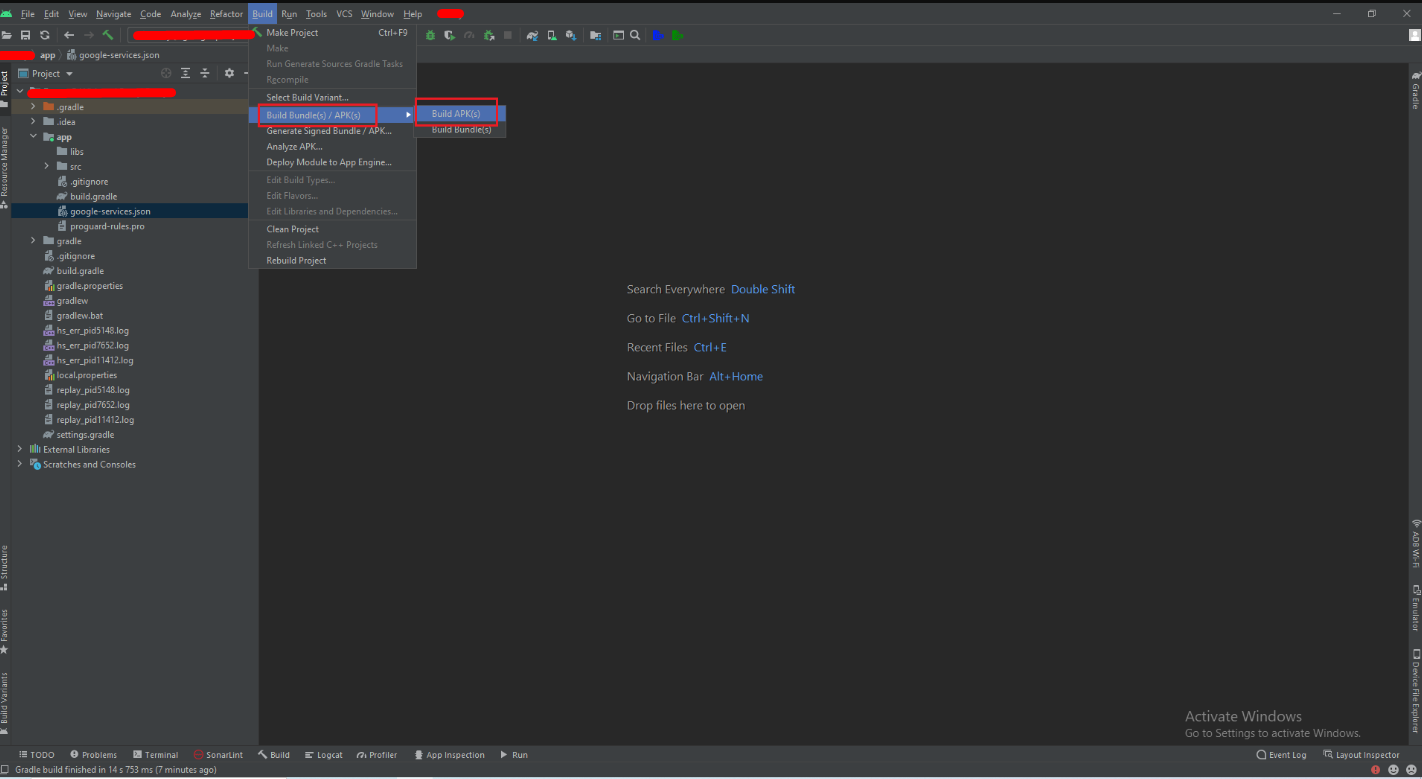The height and width of the screenshot is (779, 1422).
Task: Click the Sync/Refresh icon in the toolbar
Action: [x=45, y=35]
